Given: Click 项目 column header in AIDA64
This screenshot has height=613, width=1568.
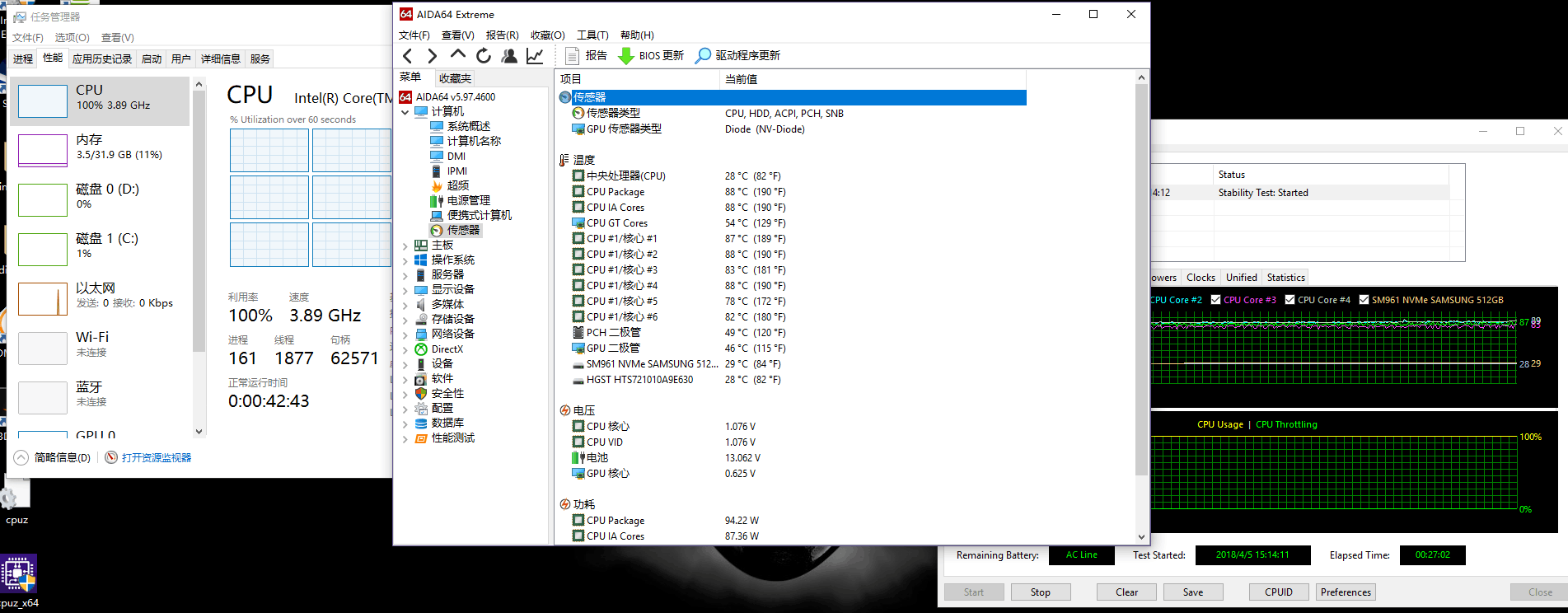Looking at the screenshot, I should click(638, 79).
